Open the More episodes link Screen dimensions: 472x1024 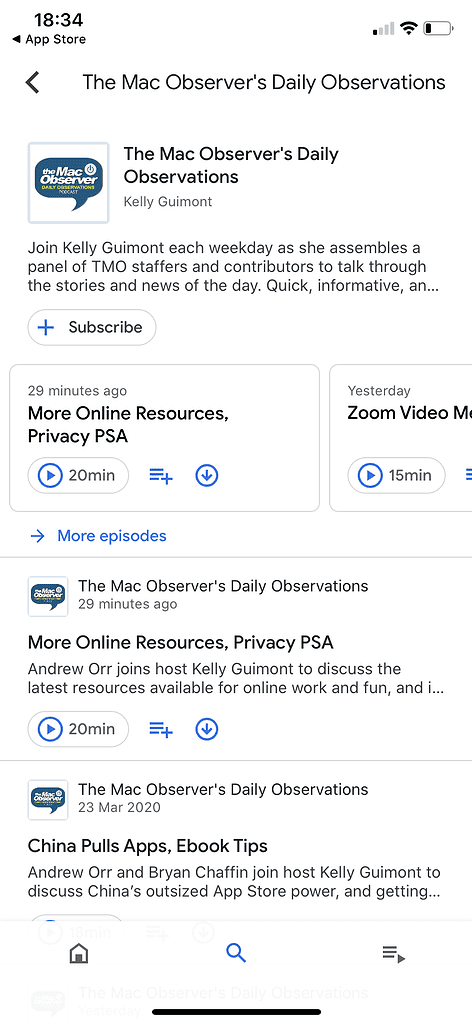[x=99, y=536]
